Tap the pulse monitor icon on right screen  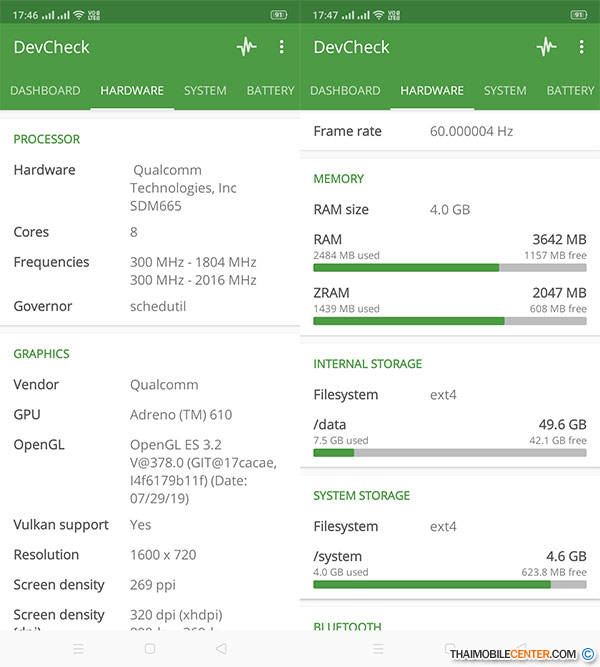(x=546, y=47)
